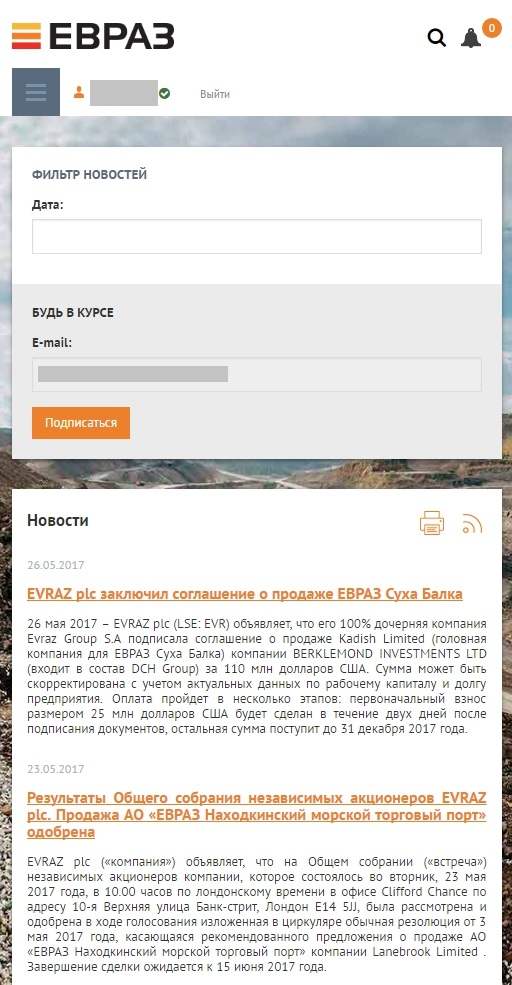Screen dimensions: 512x985
Task: Click the green verified checkmark icon
Action: point(165,94)
